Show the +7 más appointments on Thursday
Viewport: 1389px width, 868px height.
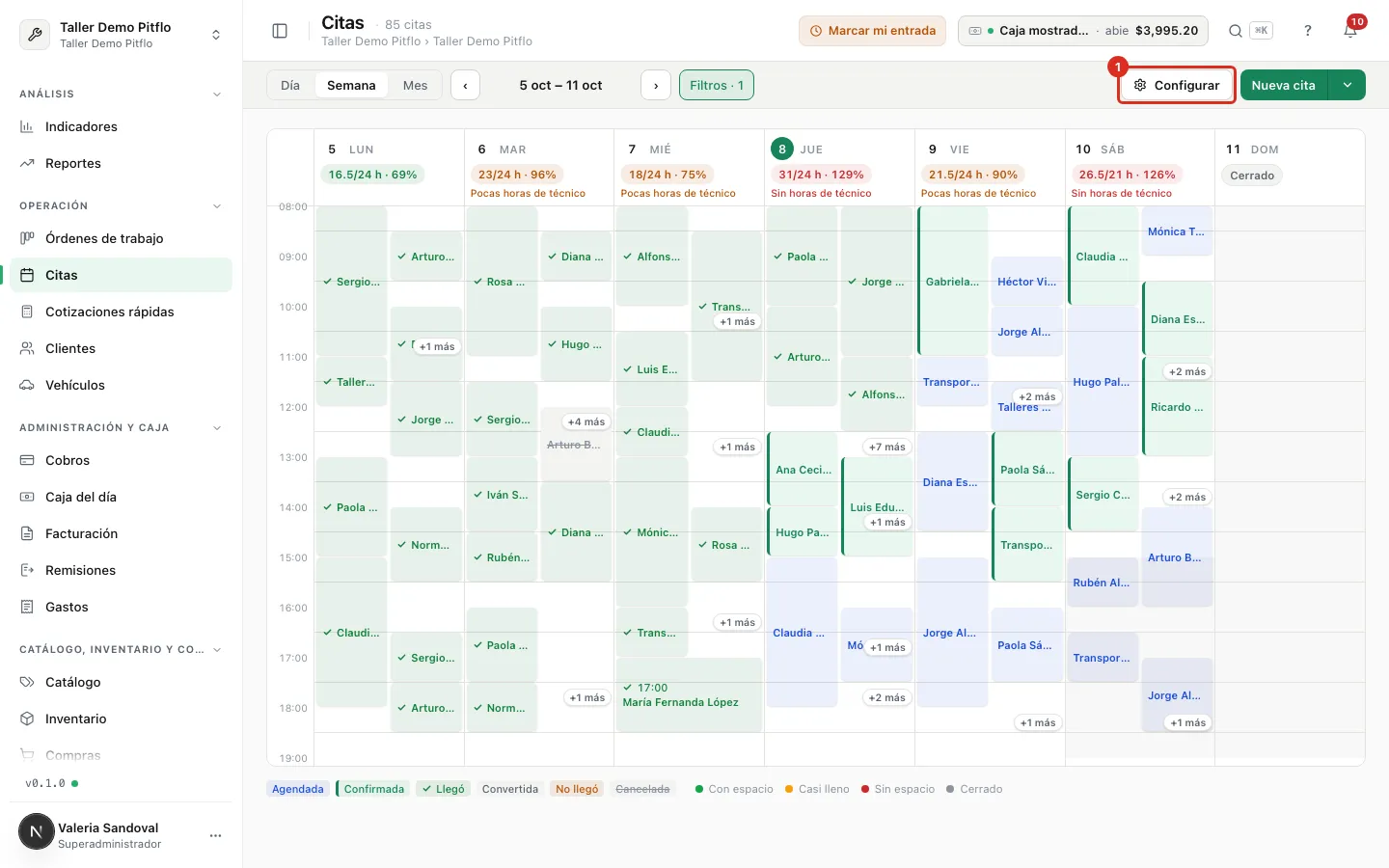[886, 447]
